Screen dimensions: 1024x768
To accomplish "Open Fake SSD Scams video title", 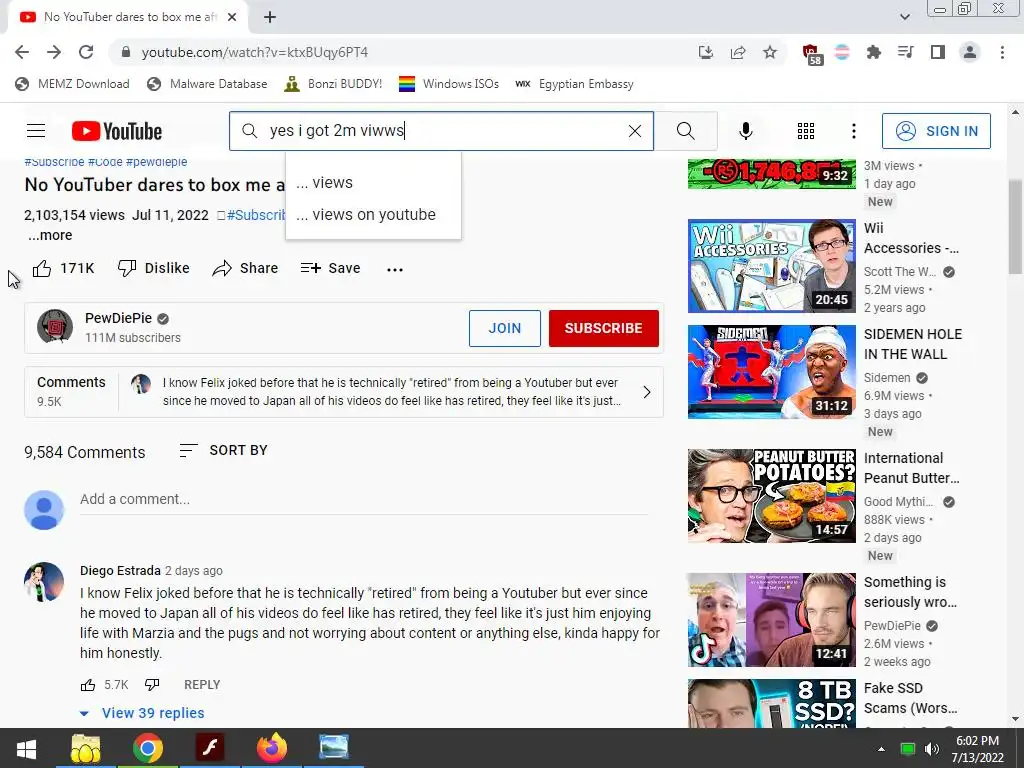I will pos(910,698).
